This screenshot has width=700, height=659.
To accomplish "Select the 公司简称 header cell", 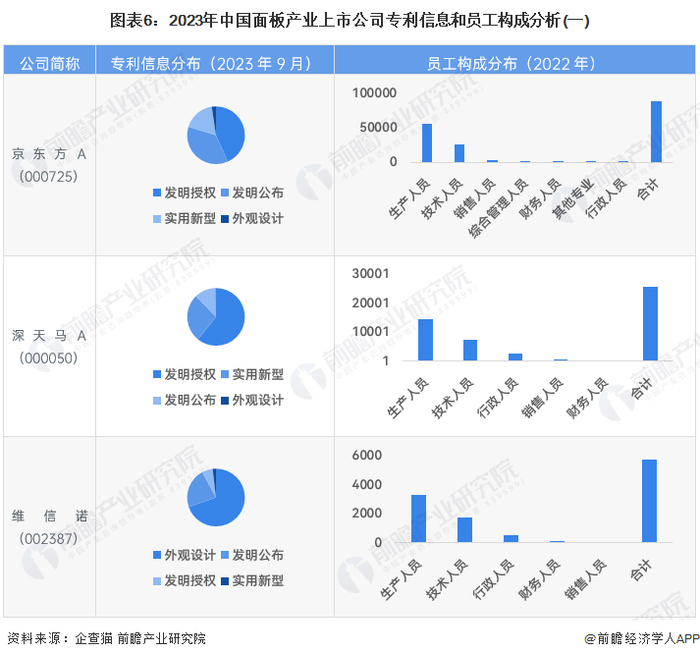I will [50, 59].
